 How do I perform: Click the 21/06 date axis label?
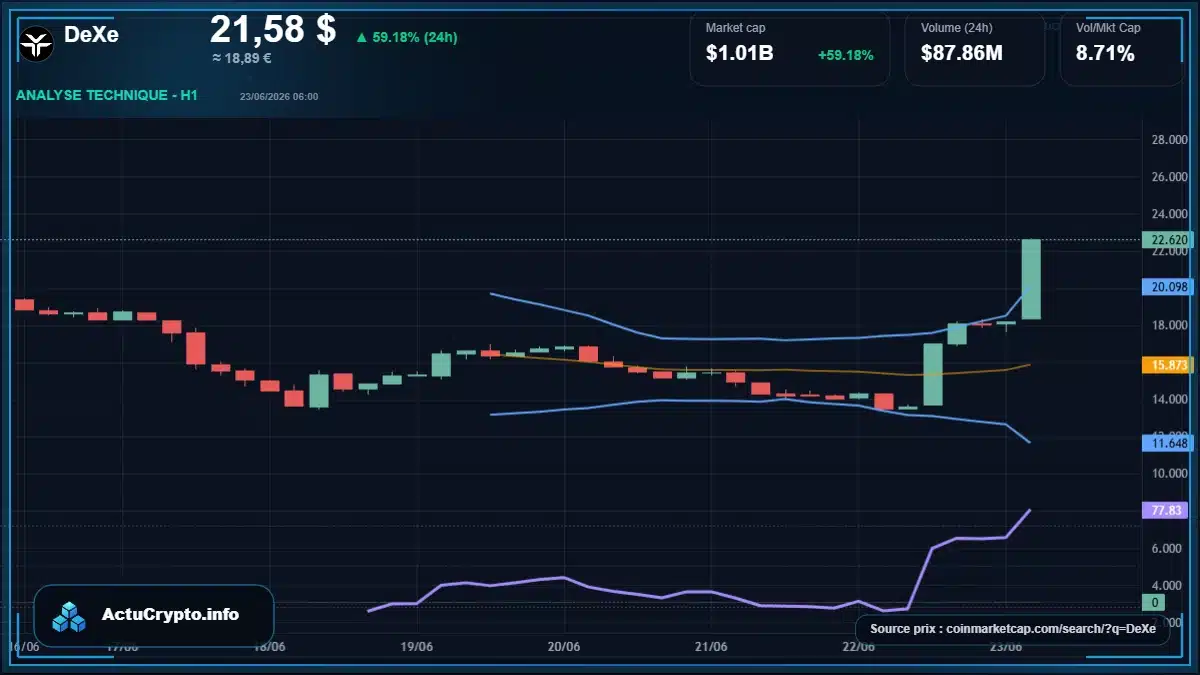point(711,647)
